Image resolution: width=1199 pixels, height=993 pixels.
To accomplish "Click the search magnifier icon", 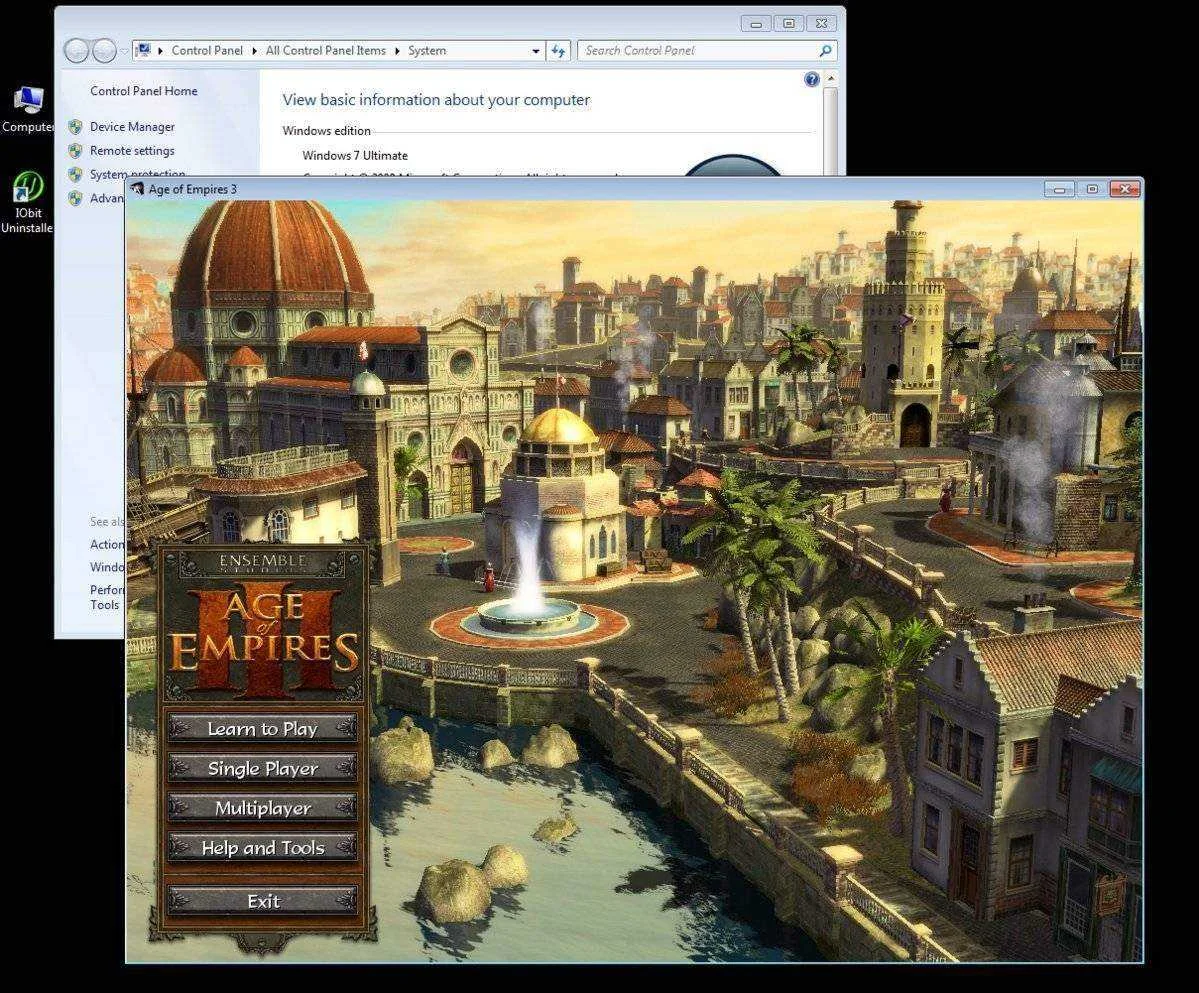I will [x=825, y=50].
